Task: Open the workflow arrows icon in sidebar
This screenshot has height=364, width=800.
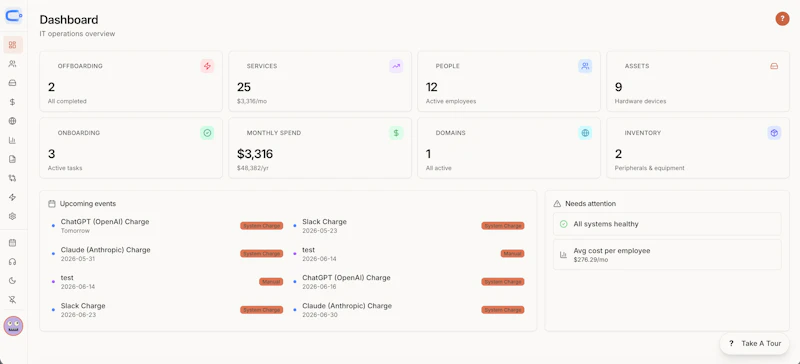Action: [13, 178]
